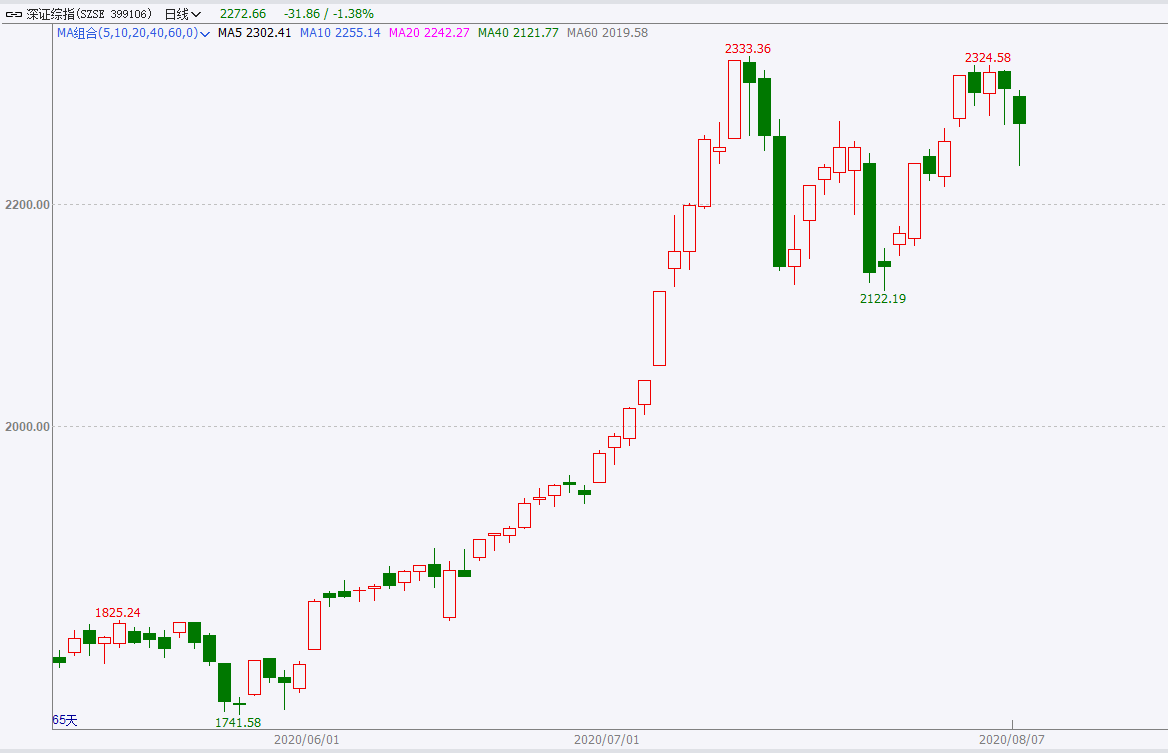
Task: Click the 2122.19 low price label
Action: (883, 299)
